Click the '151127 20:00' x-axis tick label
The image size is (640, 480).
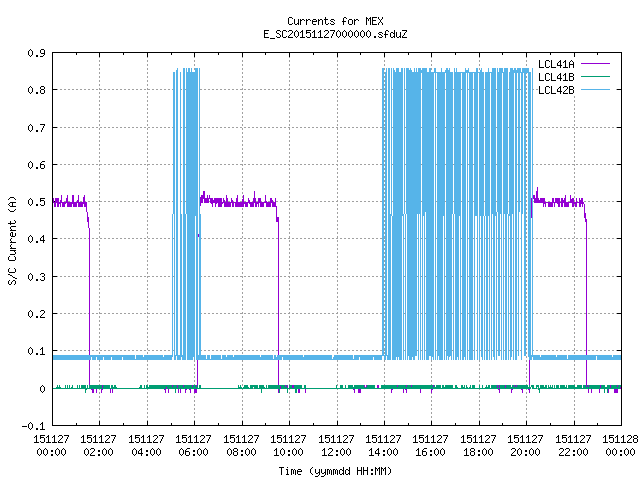525,445
